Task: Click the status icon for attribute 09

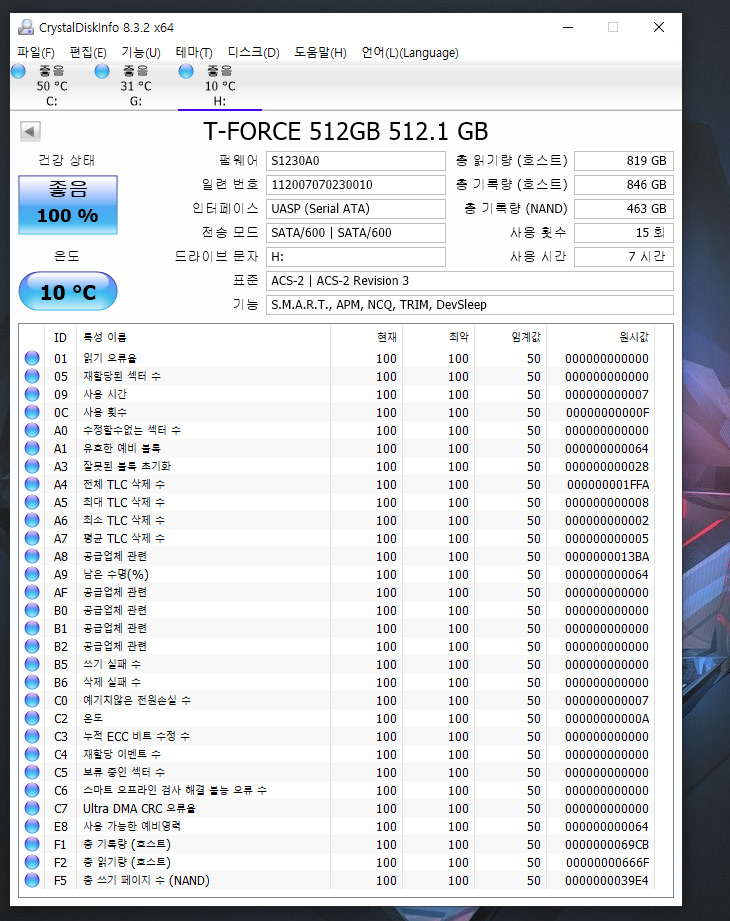Action: 32,394
